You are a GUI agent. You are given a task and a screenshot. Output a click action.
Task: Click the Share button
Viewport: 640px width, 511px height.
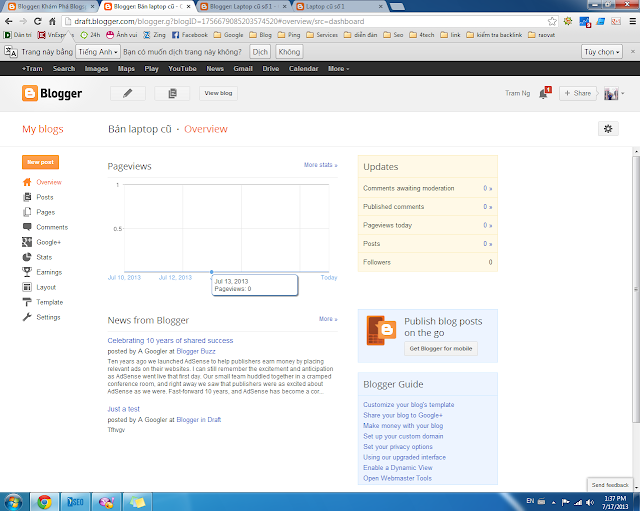click(577, 93)
